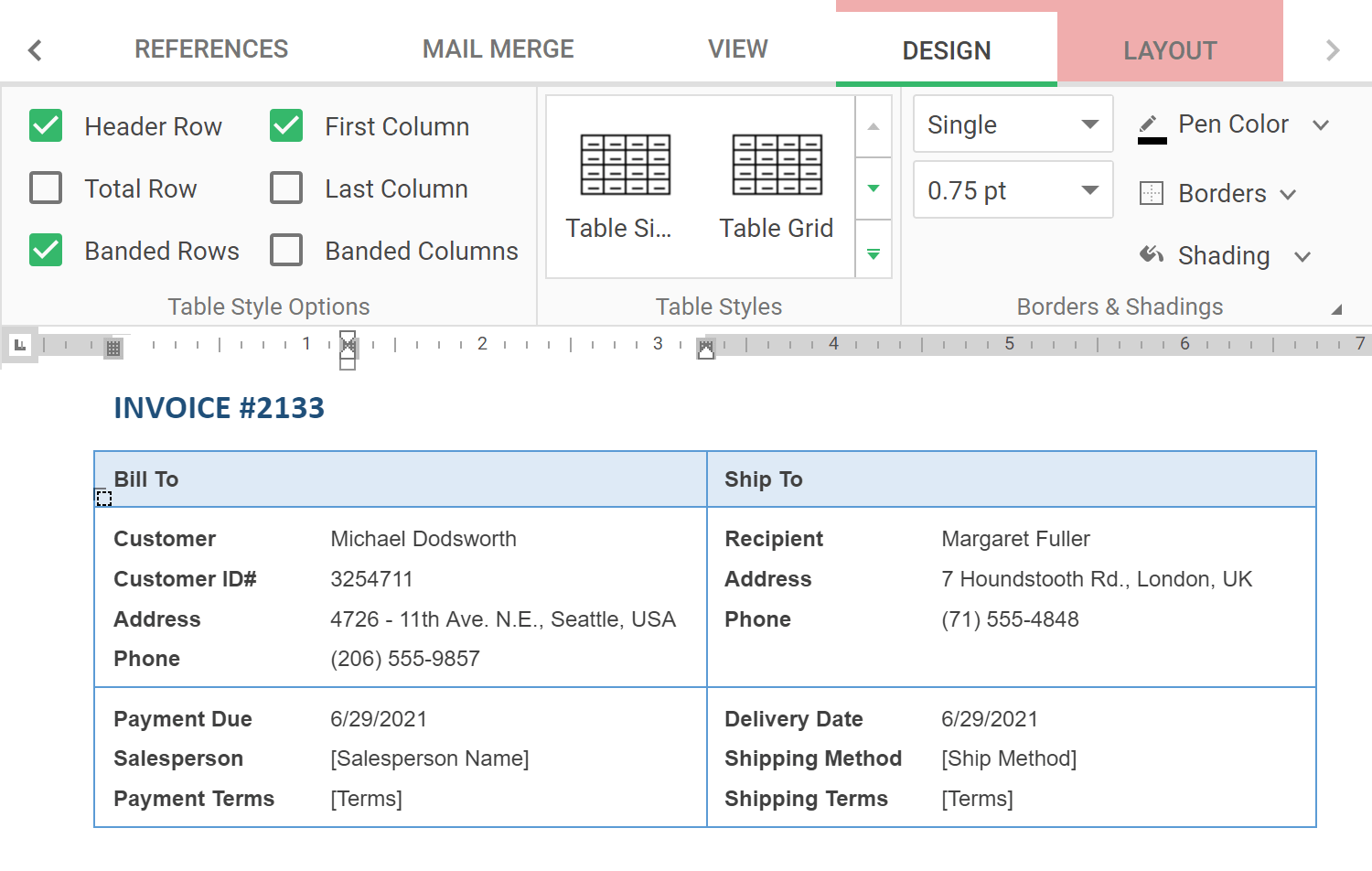
Task: Switch to the LAYOUT tab
Action: pyautogui.click(x=1170, y=49)
